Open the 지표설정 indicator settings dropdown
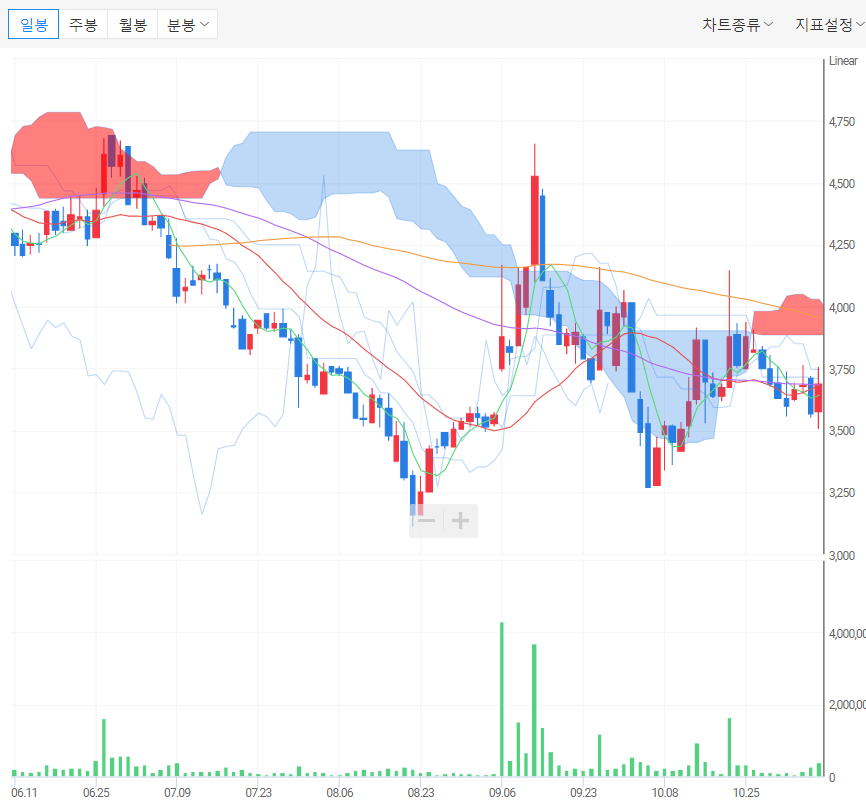 click(x=830, y=25)
